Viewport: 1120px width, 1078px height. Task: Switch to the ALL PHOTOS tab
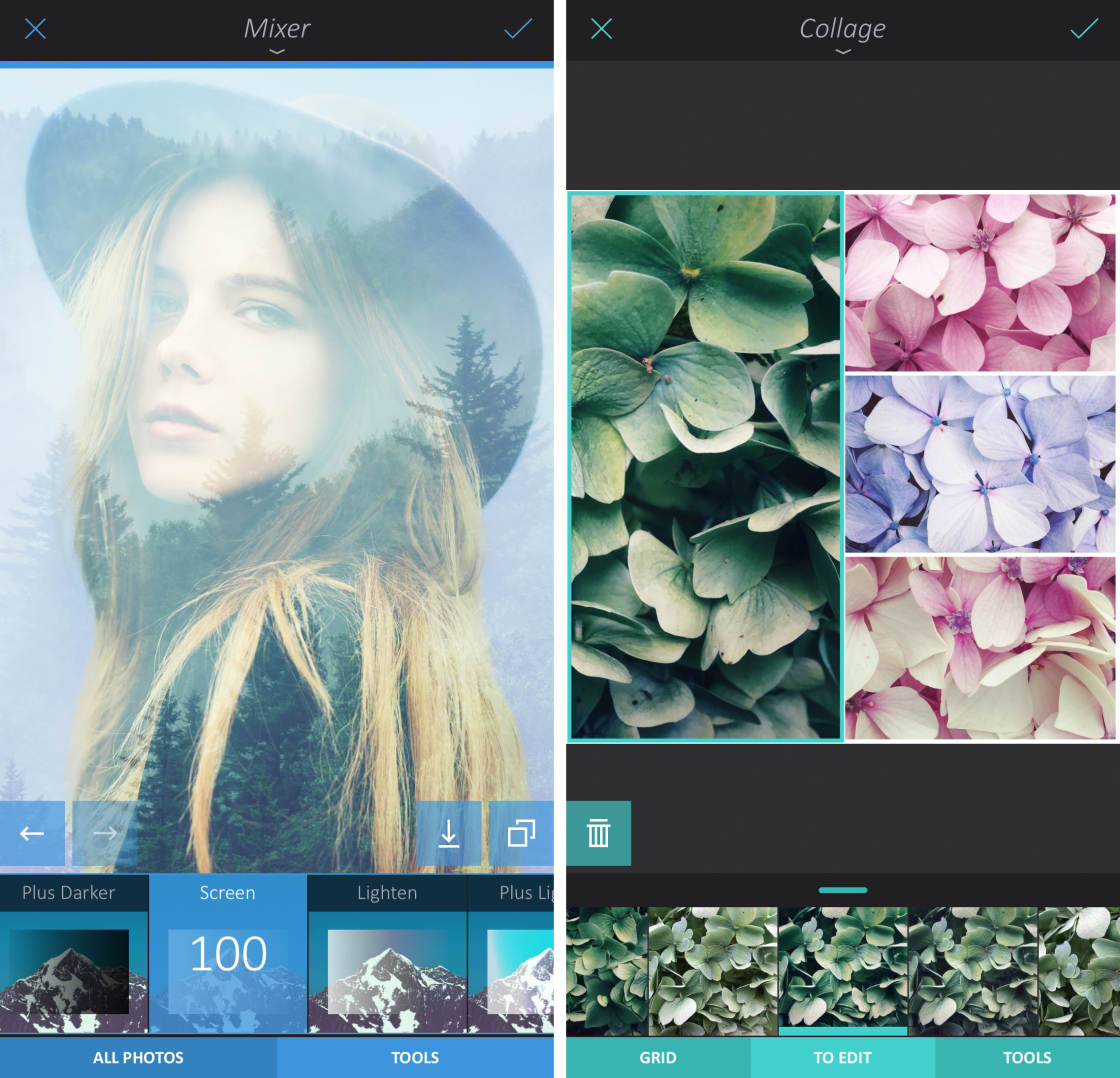click(139, 1057)
